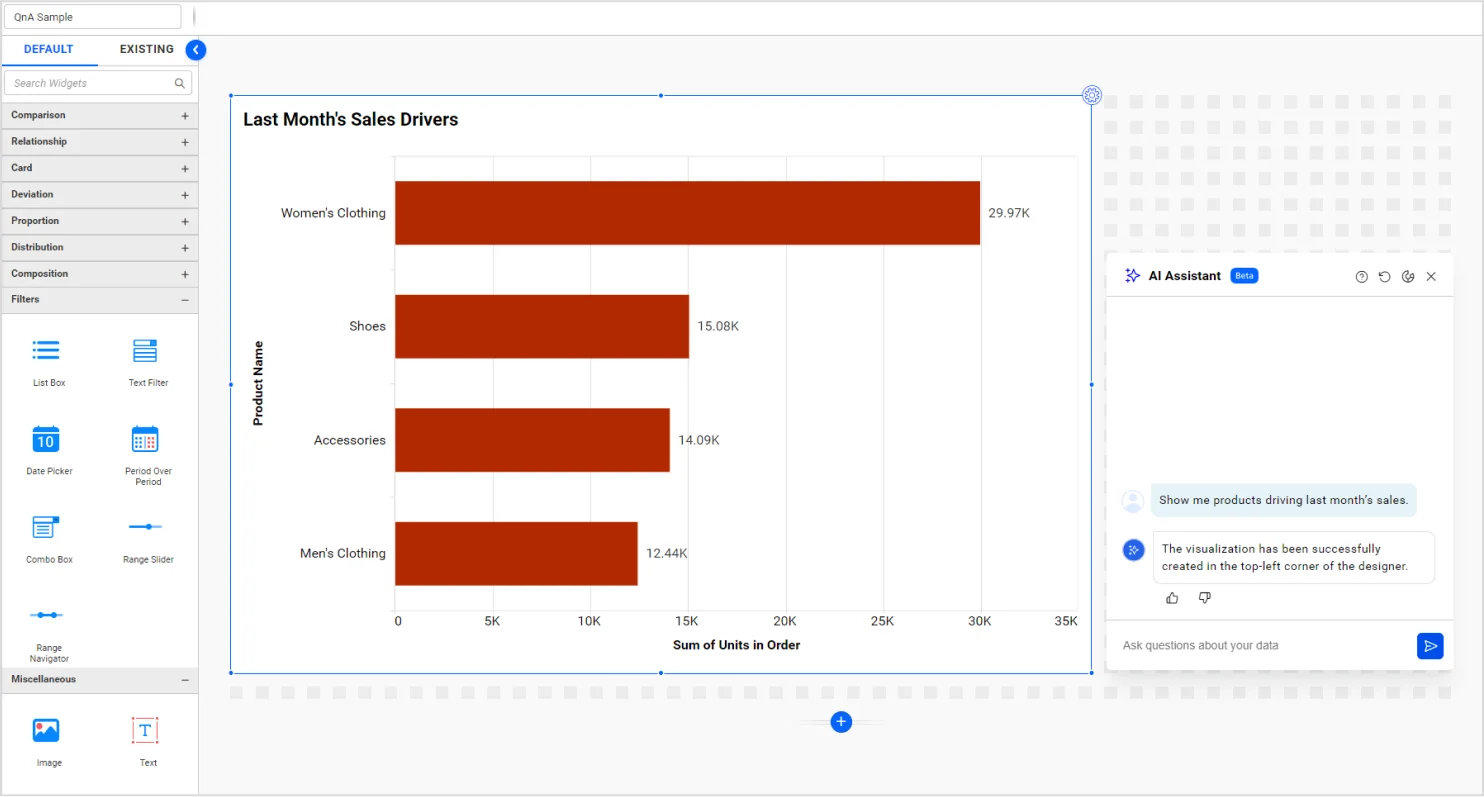Expand the Comparison widget category
The height and width of the screenshot is (797, 1484).
185,116
